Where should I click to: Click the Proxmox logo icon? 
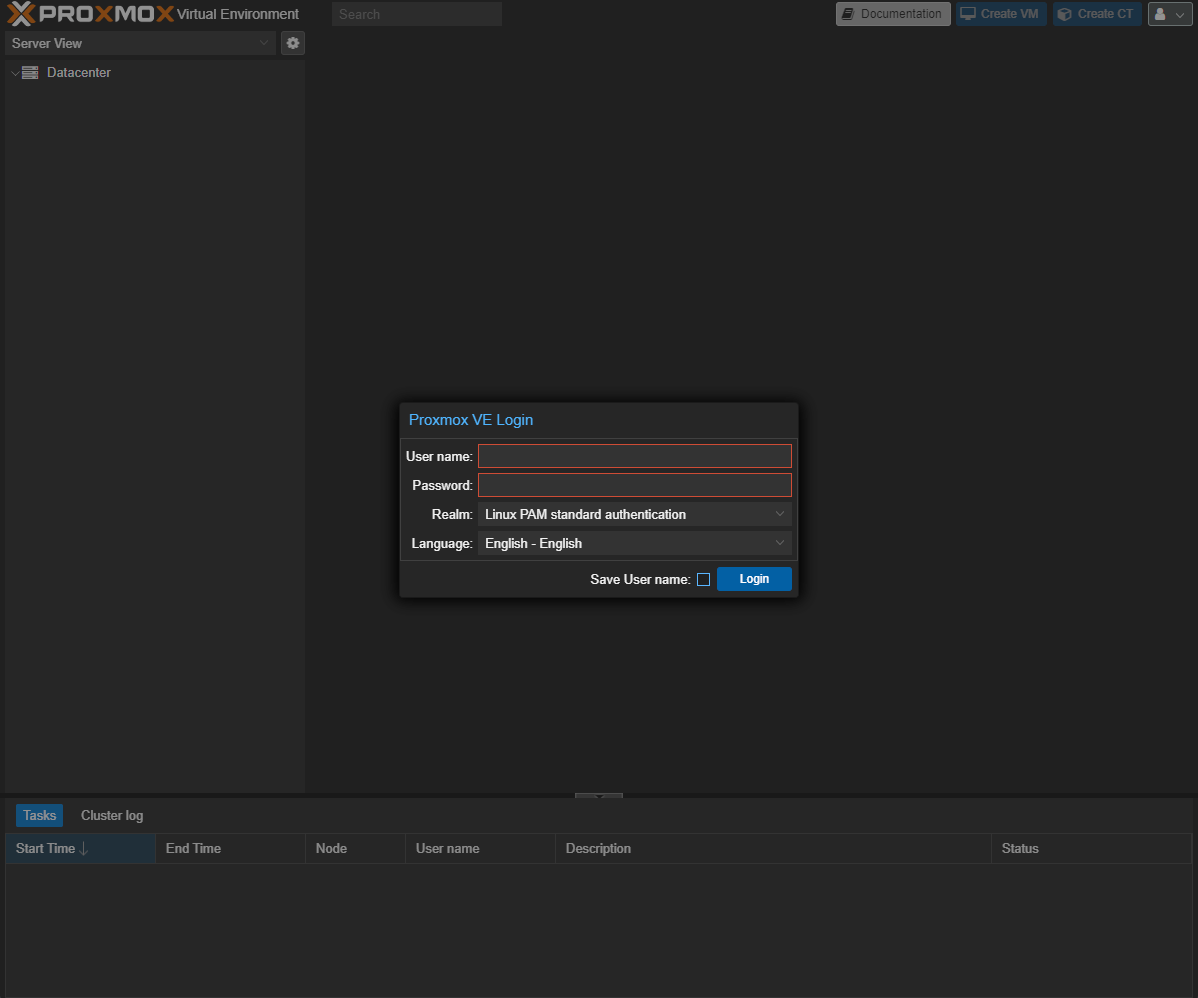(22, 14)
